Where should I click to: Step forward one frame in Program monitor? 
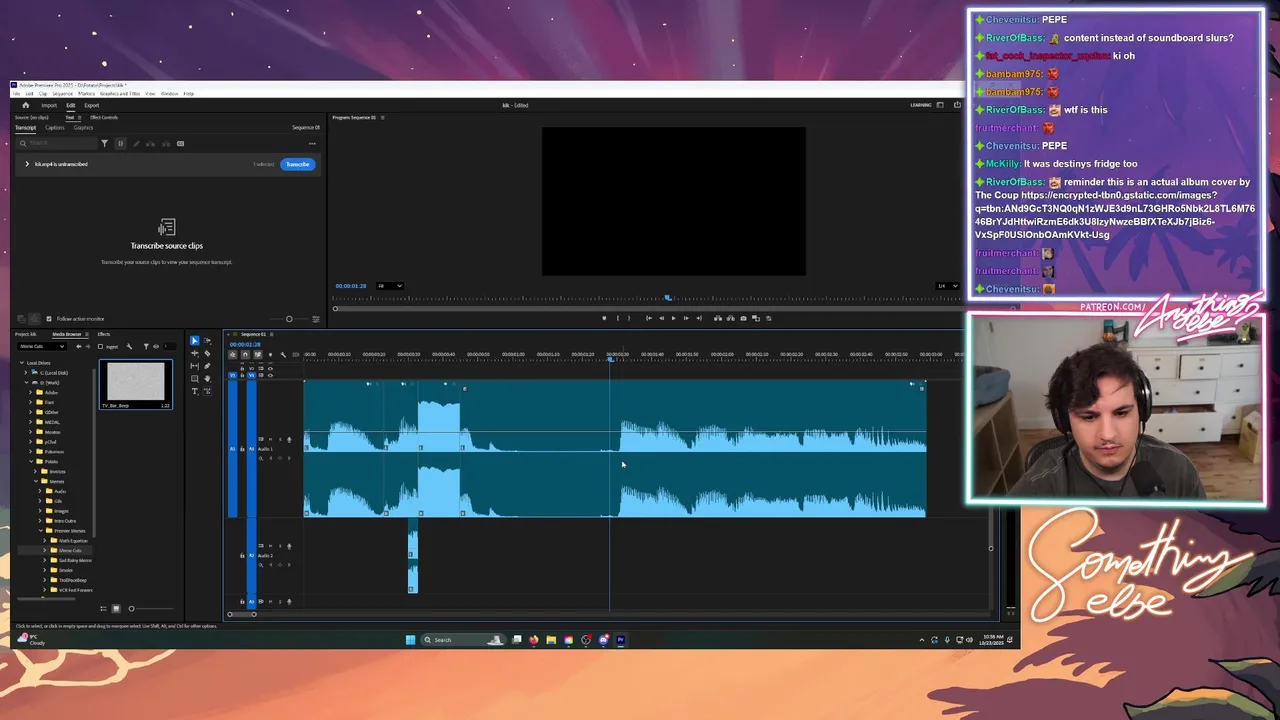click(686, 318)
